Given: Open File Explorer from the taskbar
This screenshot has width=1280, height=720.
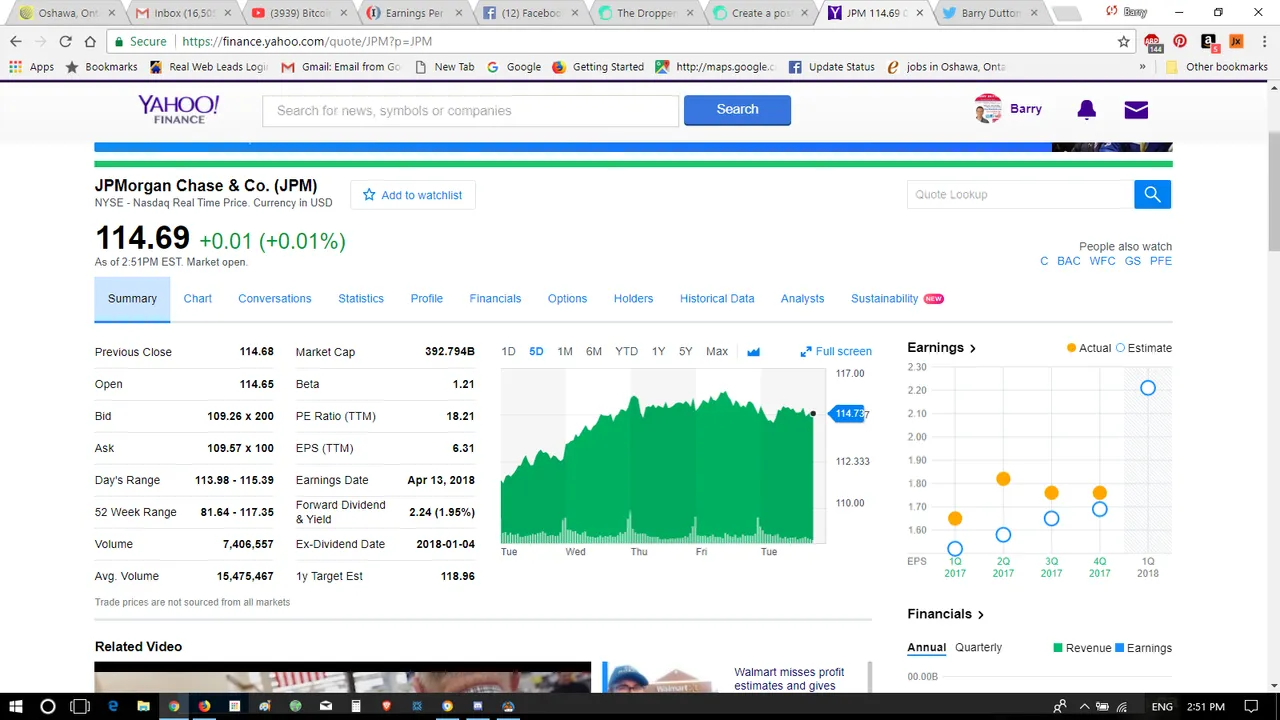Looking at the screenshot, I should coord(143,706).
